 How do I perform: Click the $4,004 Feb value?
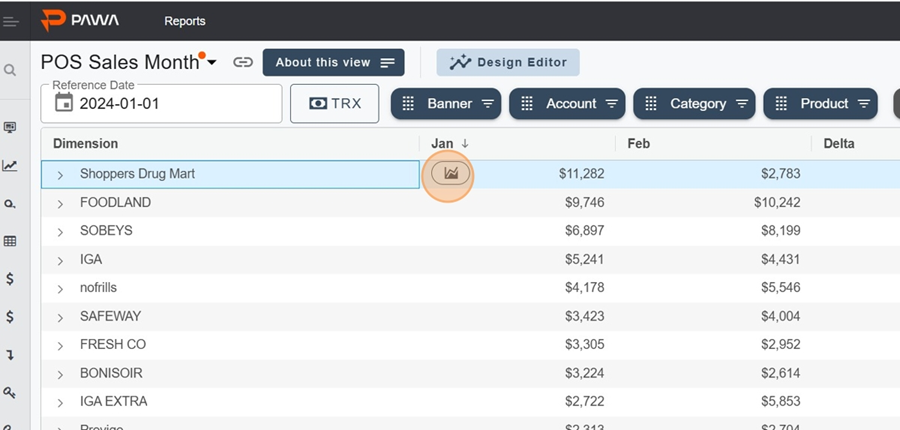781,316
